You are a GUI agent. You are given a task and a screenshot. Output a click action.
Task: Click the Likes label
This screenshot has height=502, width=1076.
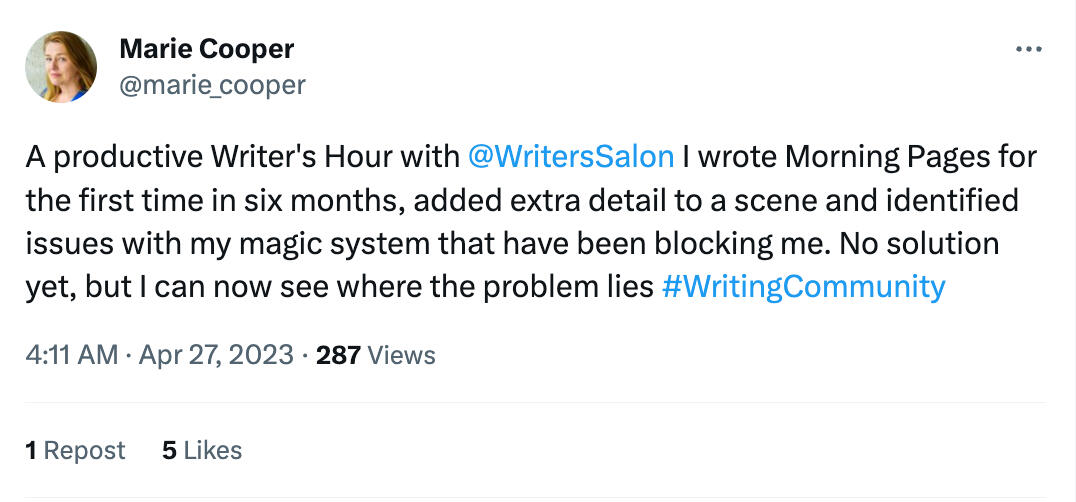213,450
